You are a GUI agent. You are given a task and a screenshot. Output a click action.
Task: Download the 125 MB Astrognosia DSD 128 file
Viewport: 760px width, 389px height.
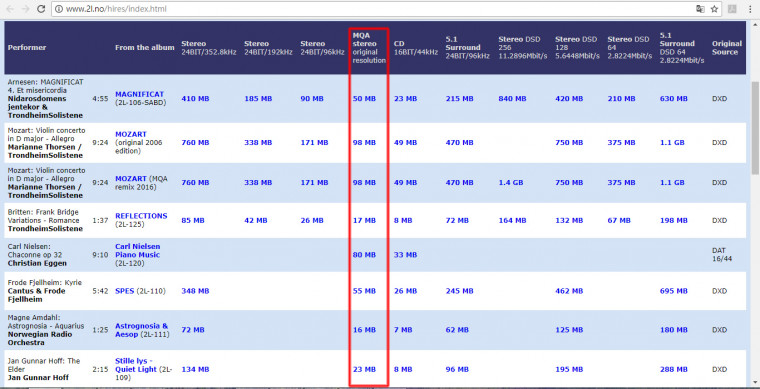pyautogui.click(x=569, y=330)
